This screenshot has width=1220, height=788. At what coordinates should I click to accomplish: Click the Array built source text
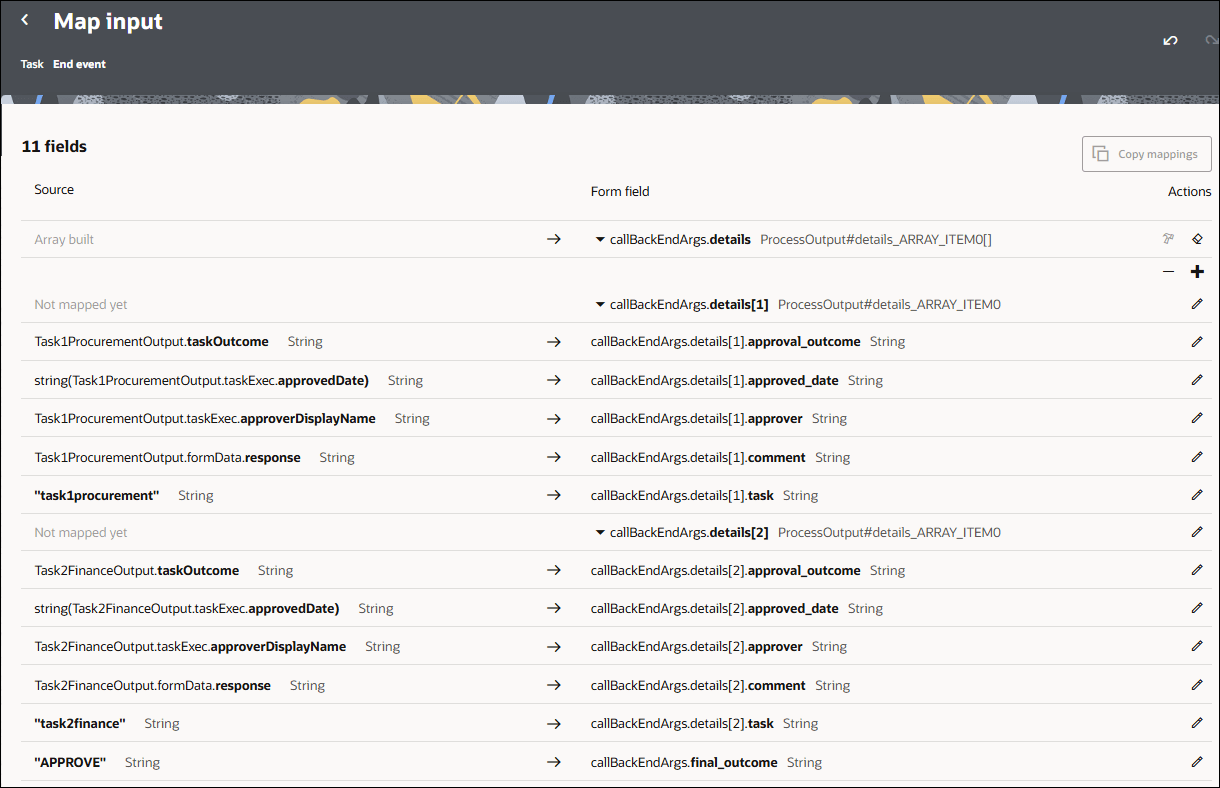pos(64,239)
